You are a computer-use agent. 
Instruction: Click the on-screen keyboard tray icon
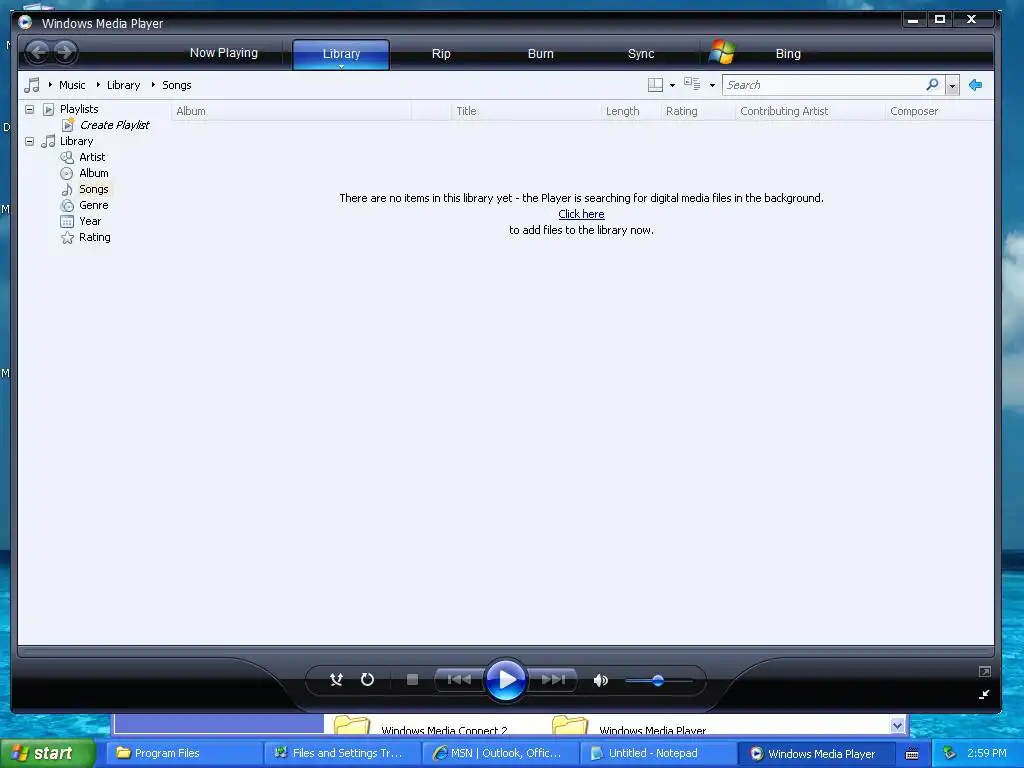912,754
